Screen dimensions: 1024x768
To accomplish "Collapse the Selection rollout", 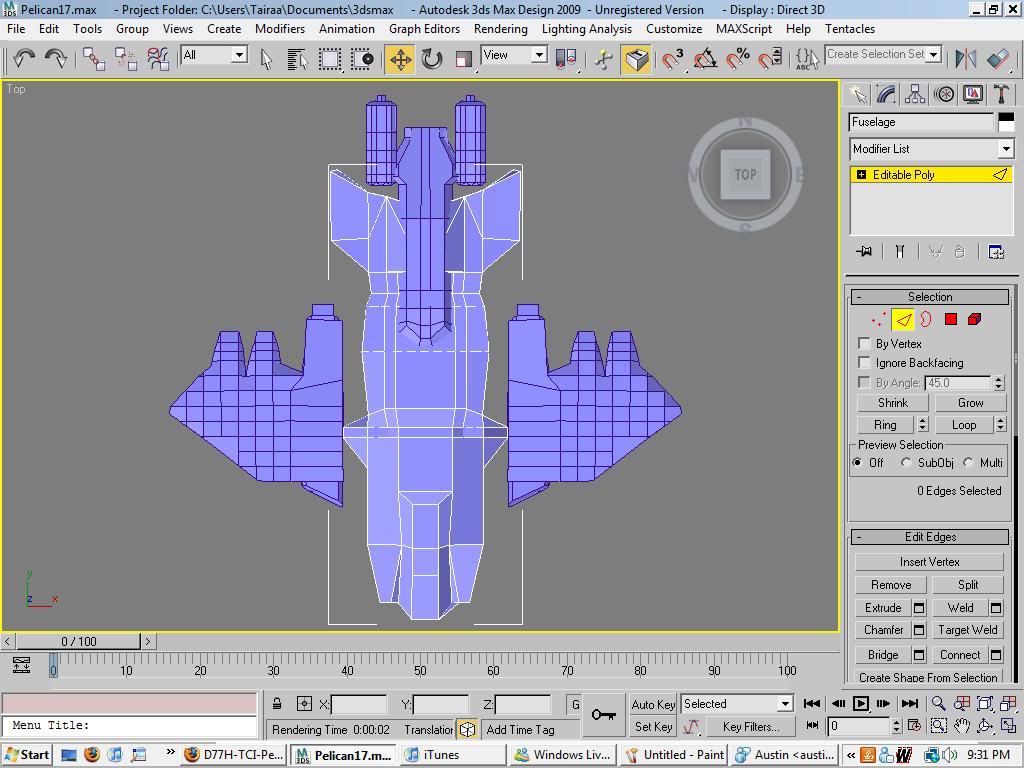I will (x=930, y=297).
